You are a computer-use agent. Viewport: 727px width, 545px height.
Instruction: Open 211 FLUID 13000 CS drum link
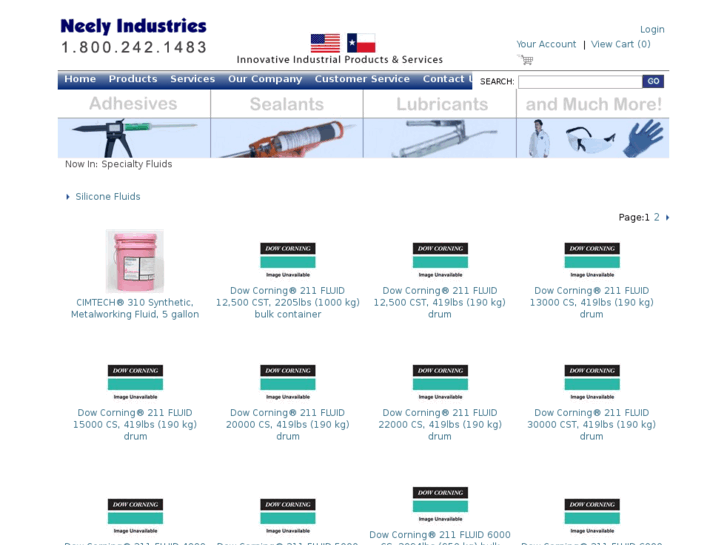click(592, 302)
